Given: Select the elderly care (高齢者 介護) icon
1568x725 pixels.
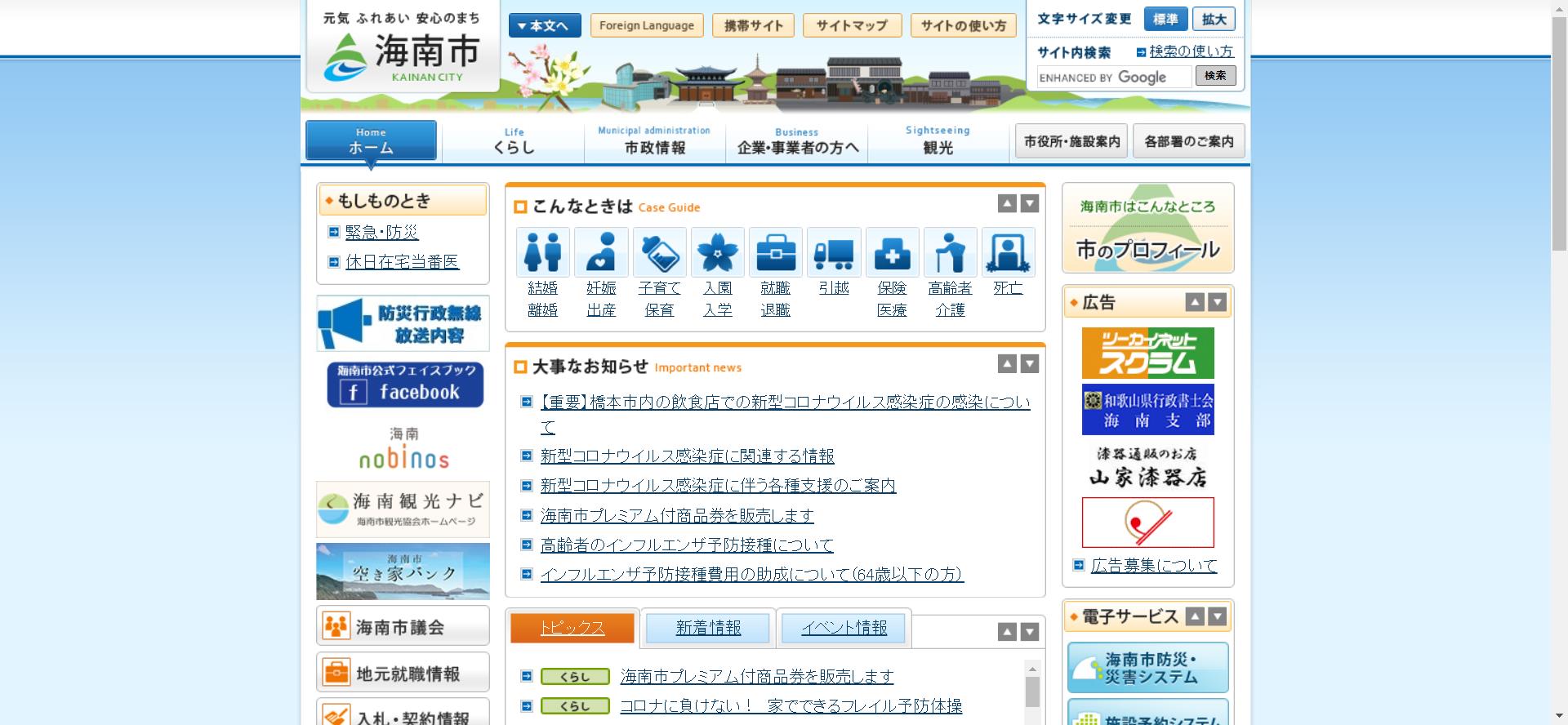Looking at the screenshot, I should [951, 252].
